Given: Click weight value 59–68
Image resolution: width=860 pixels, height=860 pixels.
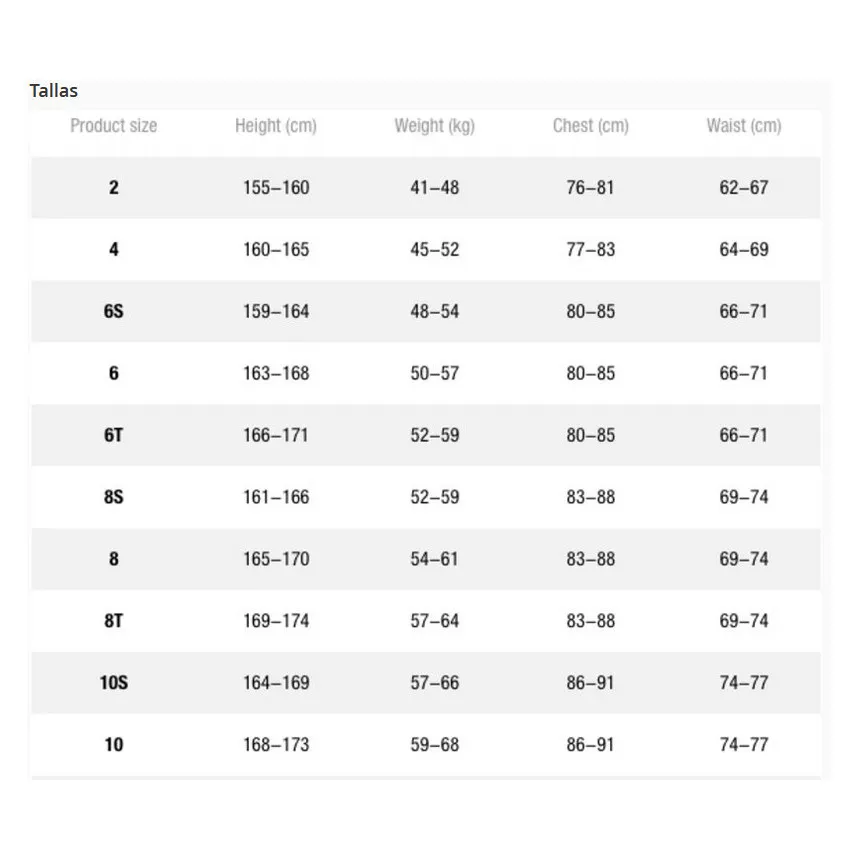Looking at the screenshot, I should click(x=434, y=745).
